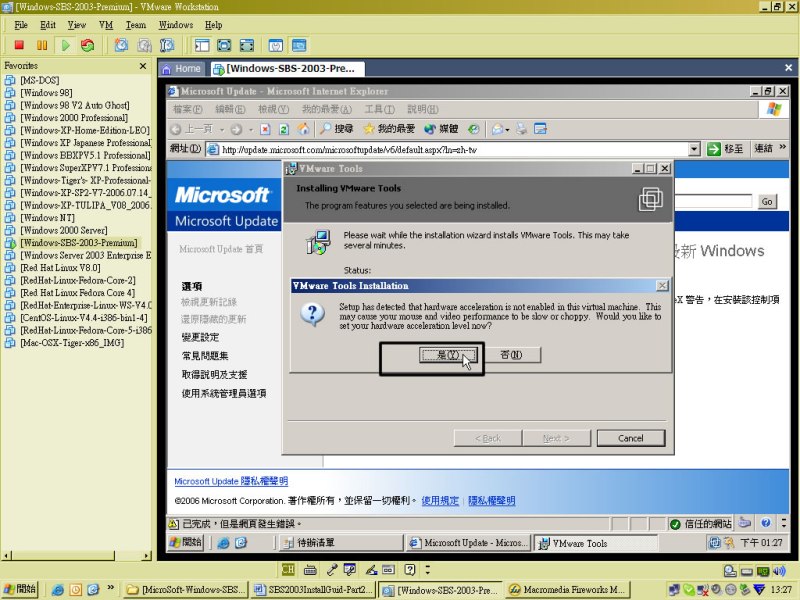Click the IE address URL field

pyautogui.click(x=454, y=149)
